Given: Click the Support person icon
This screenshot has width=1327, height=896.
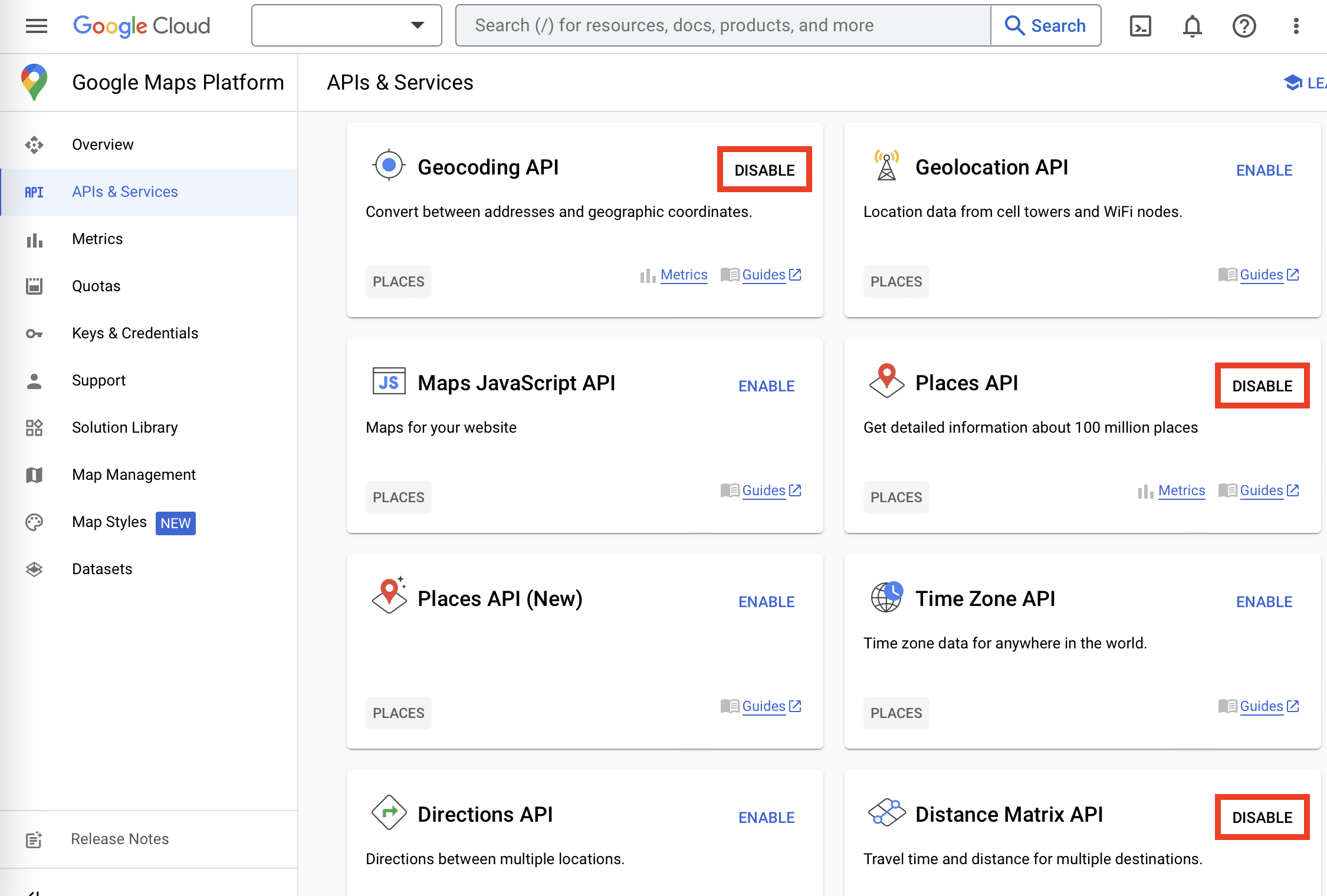Looking at the screenshot, I should (x=34, y=380).
